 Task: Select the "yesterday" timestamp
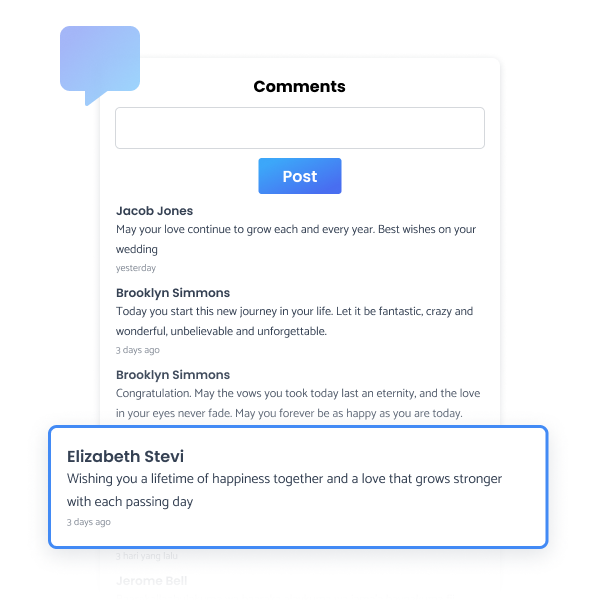(136, 268)
